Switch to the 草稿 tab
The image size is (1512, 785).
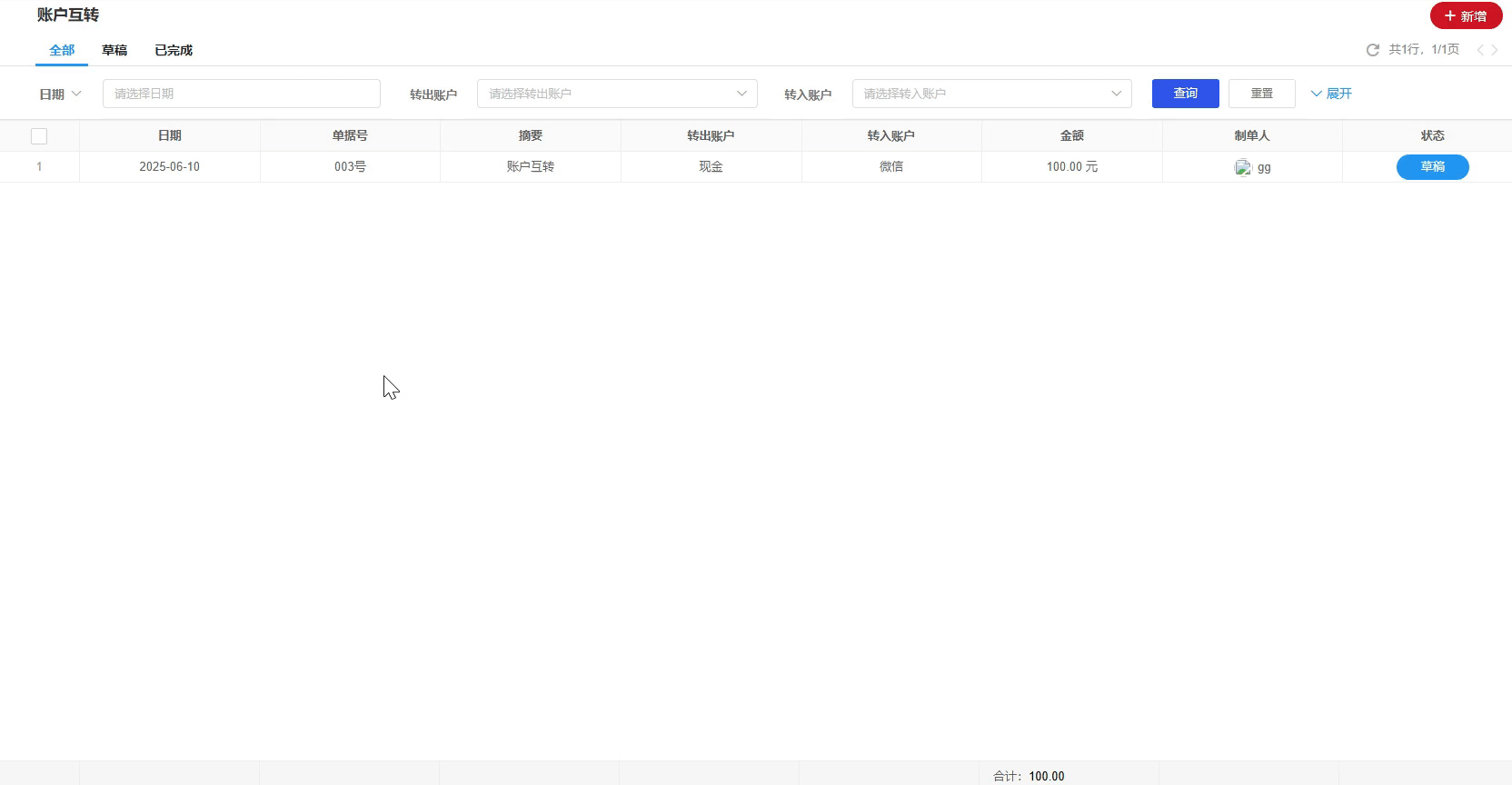114,50
